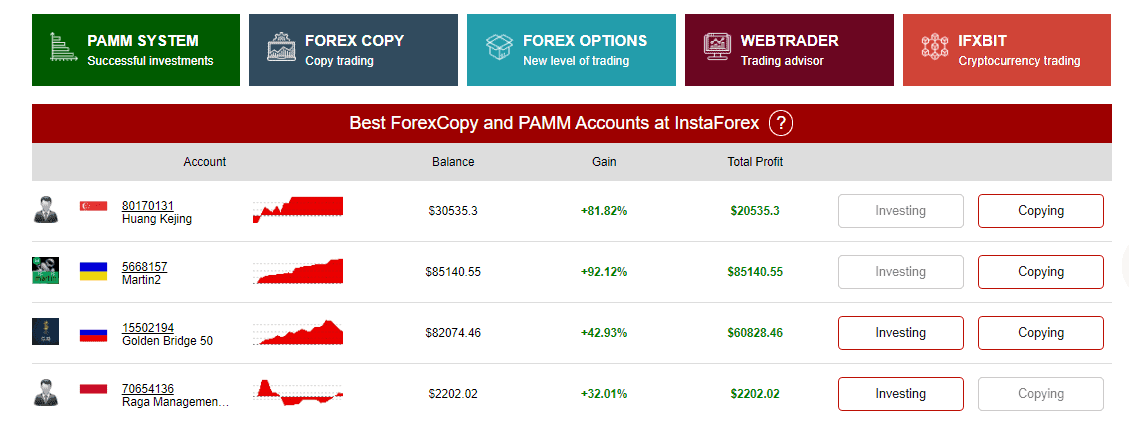Click the IFXBIT cryptocurrency network icon
1129x423 pixels.
(935, 47)
